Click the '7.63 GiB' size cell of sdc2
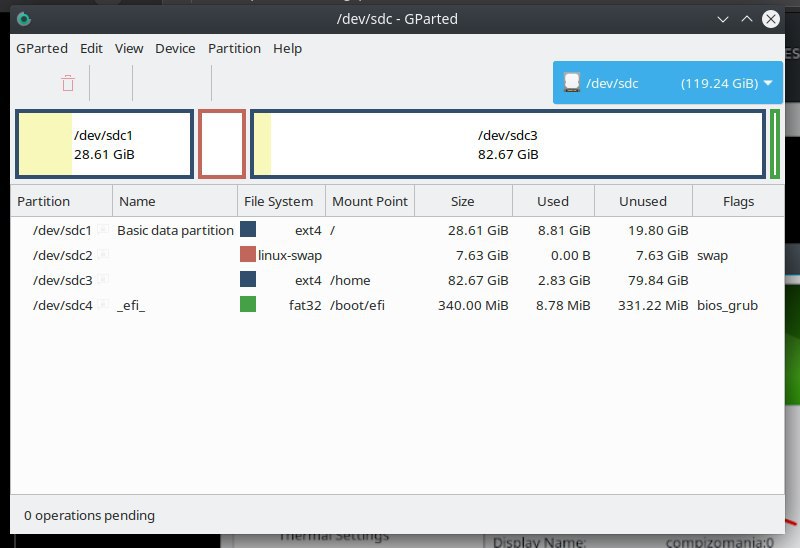Screen dimensions: 800x548 tap(482, 256)
